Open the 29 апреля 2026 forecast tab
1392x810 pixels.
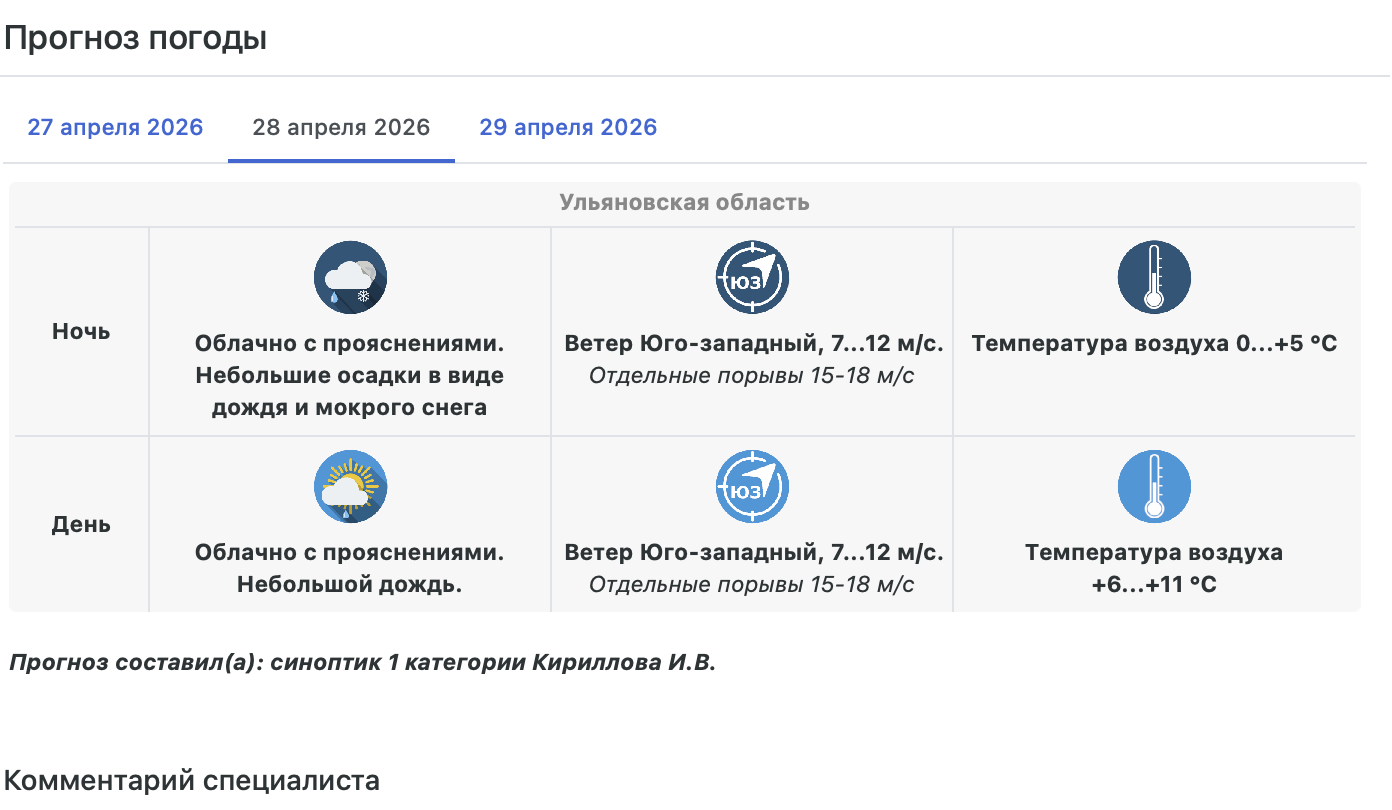[568, 128]
